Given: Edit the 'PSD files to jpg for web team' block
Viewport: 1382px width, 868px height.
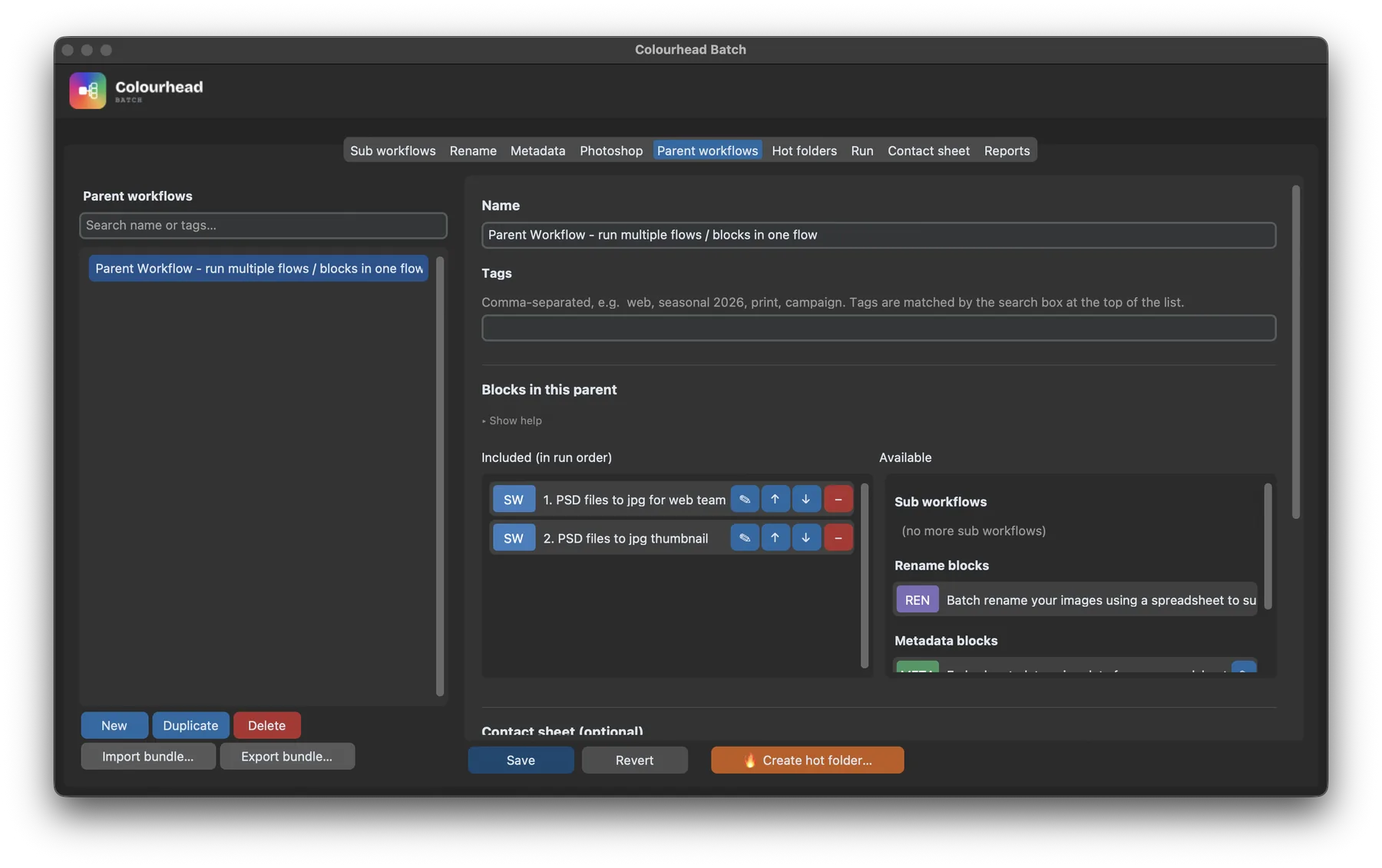Looking at the screenshot, I should pyautogui.click(x=744, y=499).
